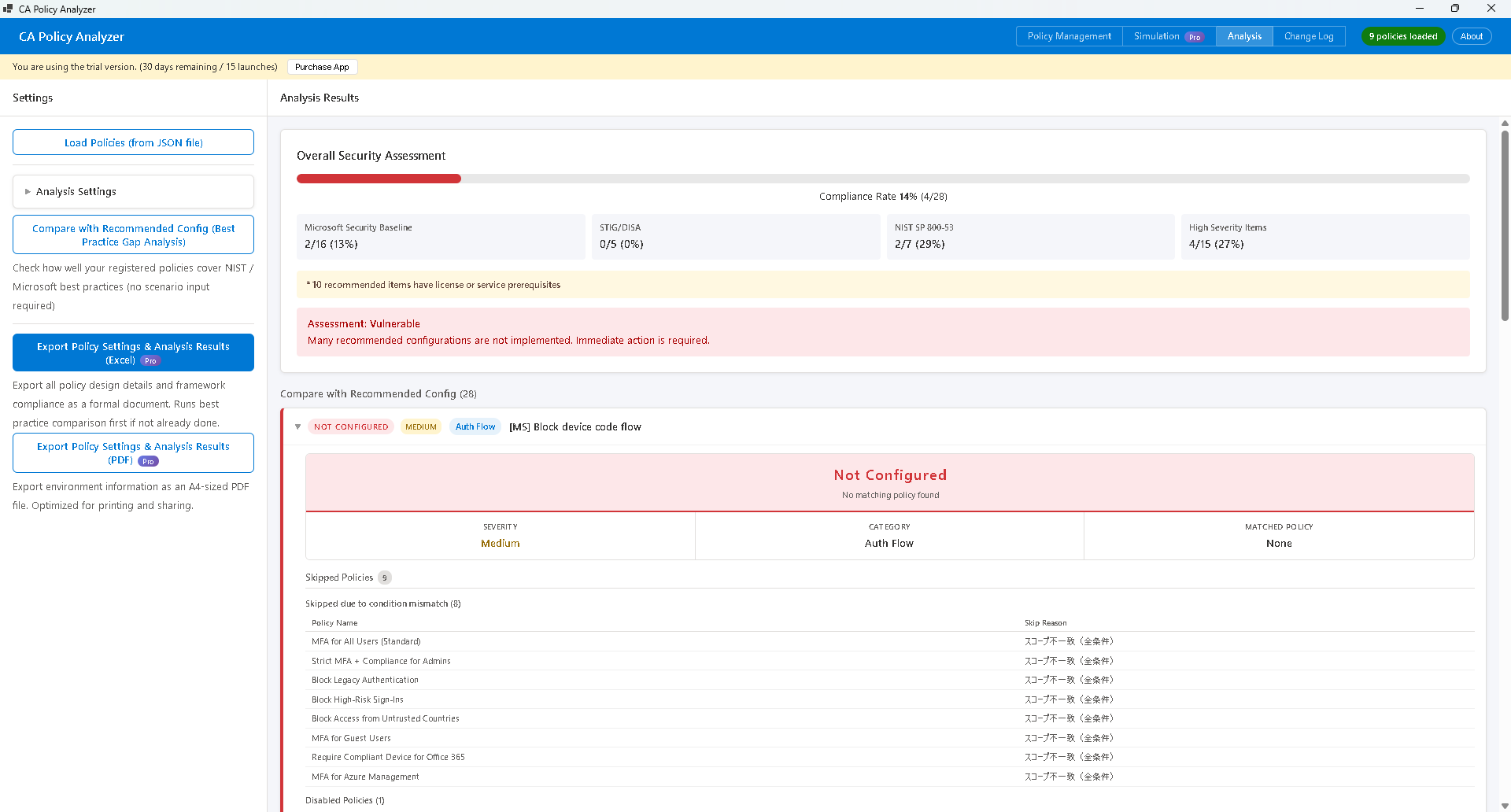The image size is (1511, 812).
Task: Click the green 9 policies loaded badge
Action: click(x=1402, y=36)
